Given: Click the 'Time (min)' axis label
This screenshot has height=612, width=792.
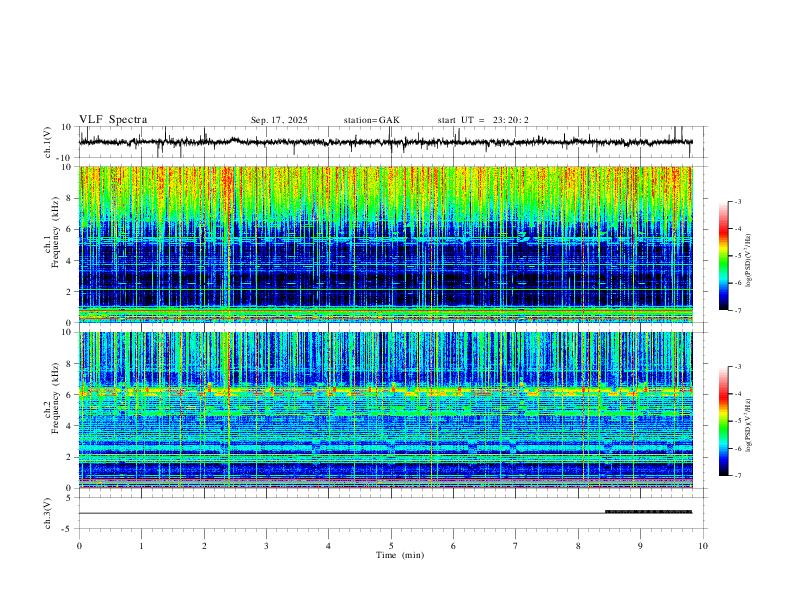Looking at the screenshot, I should pyautogui.click(x=400, y=555).
